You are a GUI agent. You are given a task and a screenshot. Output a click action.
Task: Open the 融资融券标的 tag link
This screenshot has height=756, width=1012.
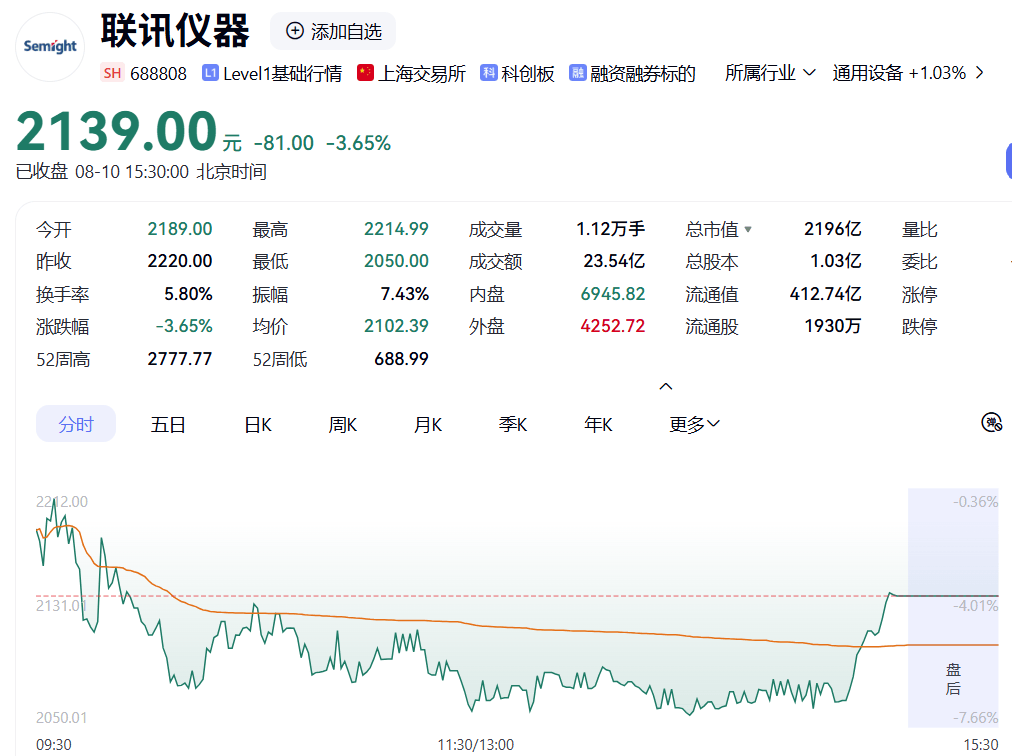643,74
